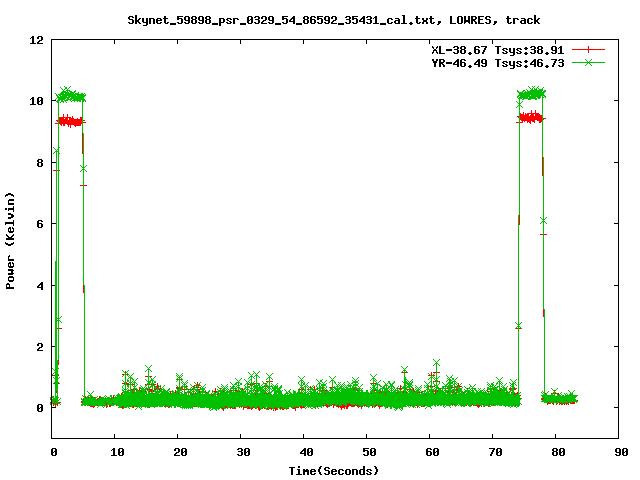This screenshot has width=640, height=480.
Task: Click x-axis tick label 60
Action: pos(432,452)
